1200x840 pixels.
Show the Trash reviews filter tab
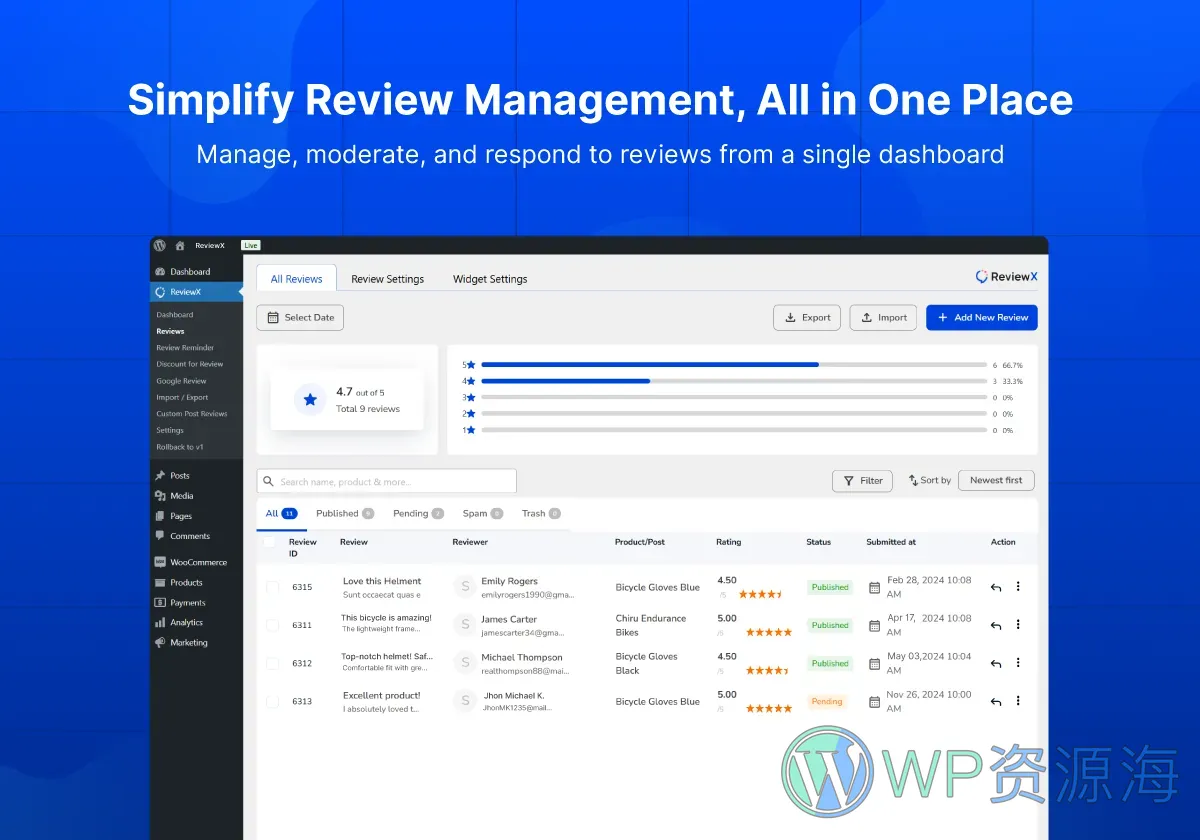tap(541, 514)
